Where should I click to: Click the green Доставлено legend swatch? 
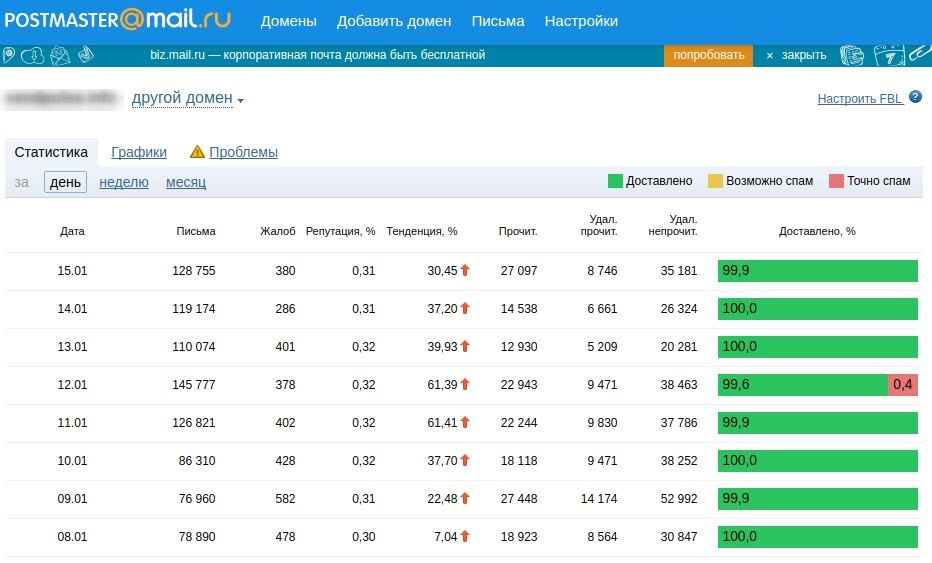tap(615, 181)
